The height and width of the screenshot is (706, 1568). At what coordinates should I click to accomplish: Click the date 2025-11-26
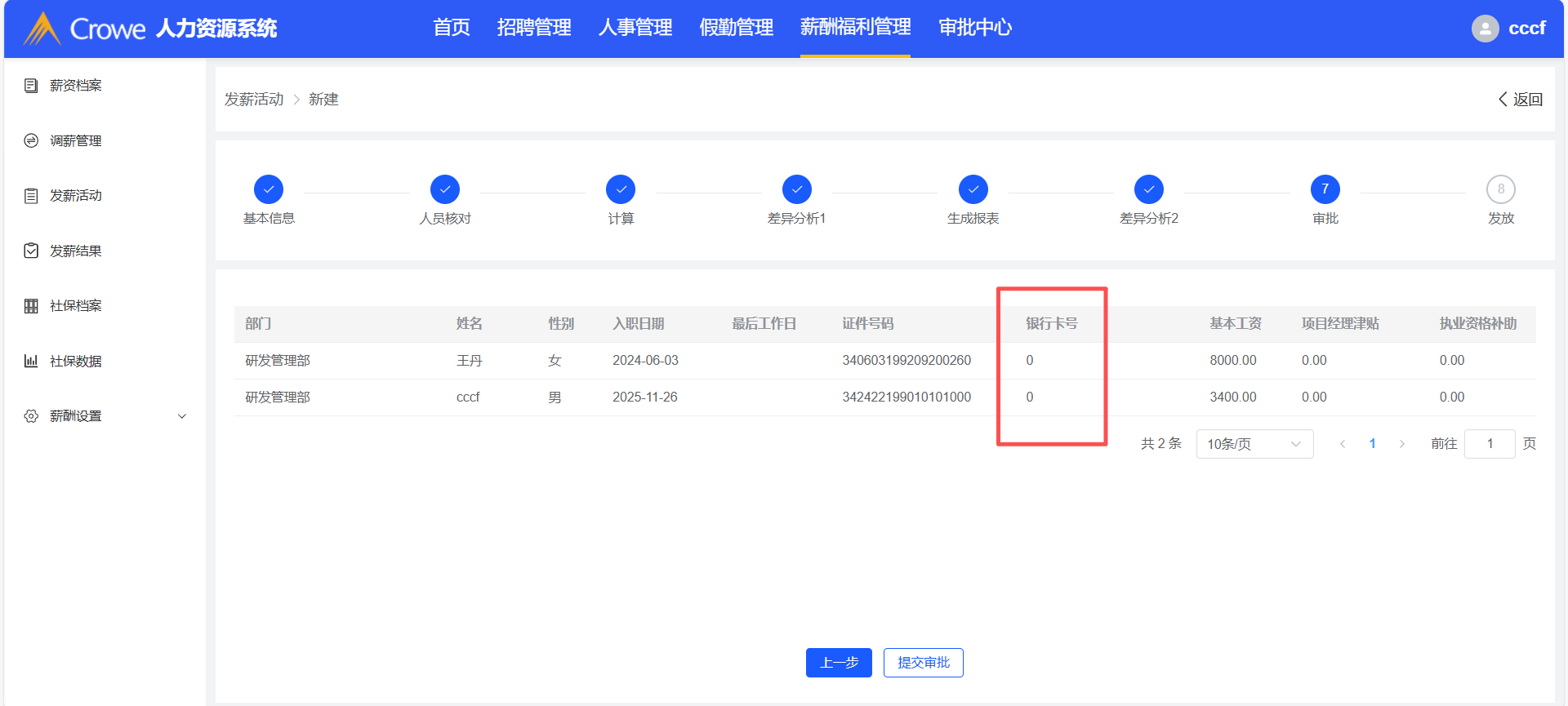[x=645, y=397]
